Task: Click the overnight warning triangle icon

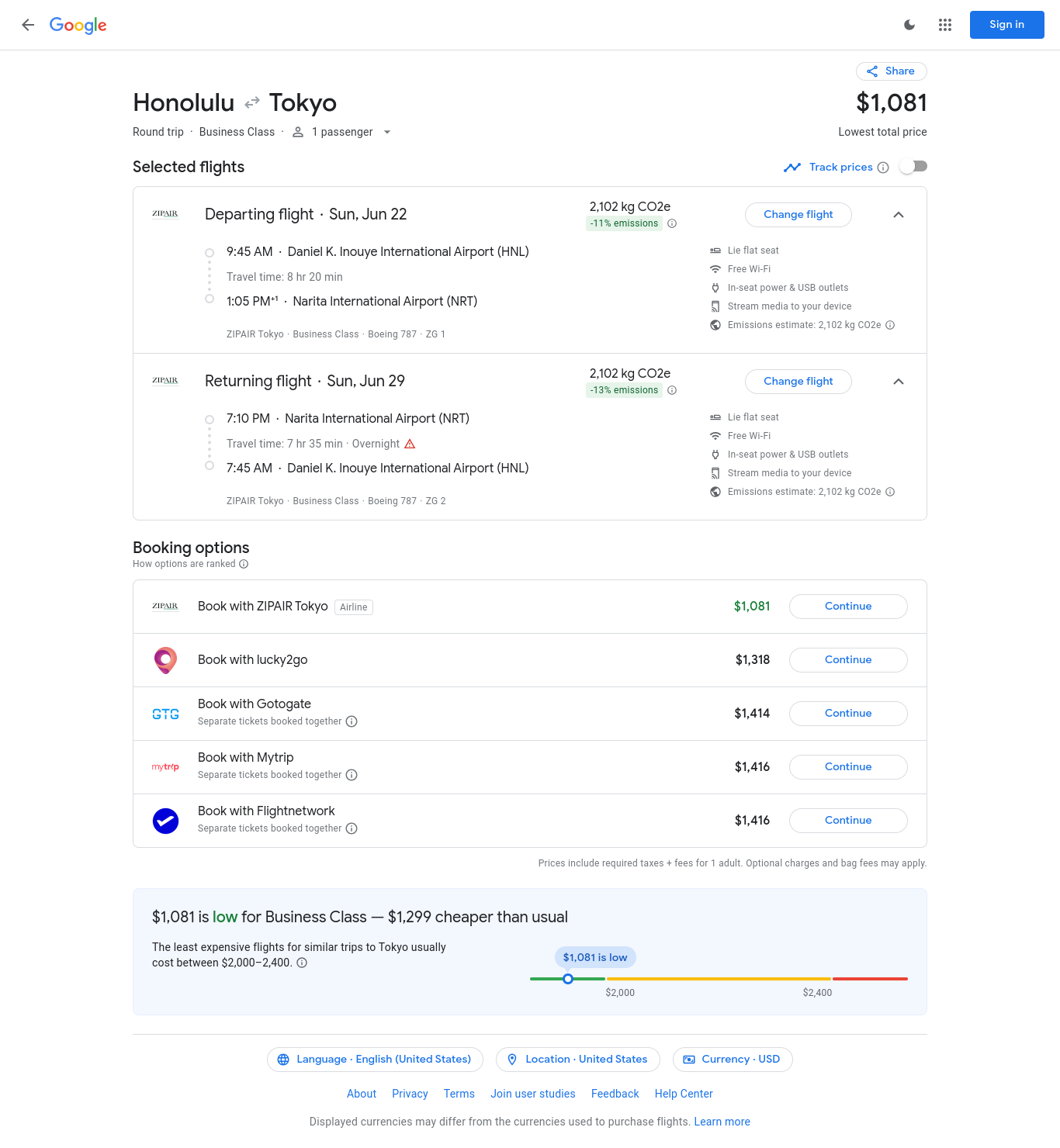Action: tap(410, 444)
